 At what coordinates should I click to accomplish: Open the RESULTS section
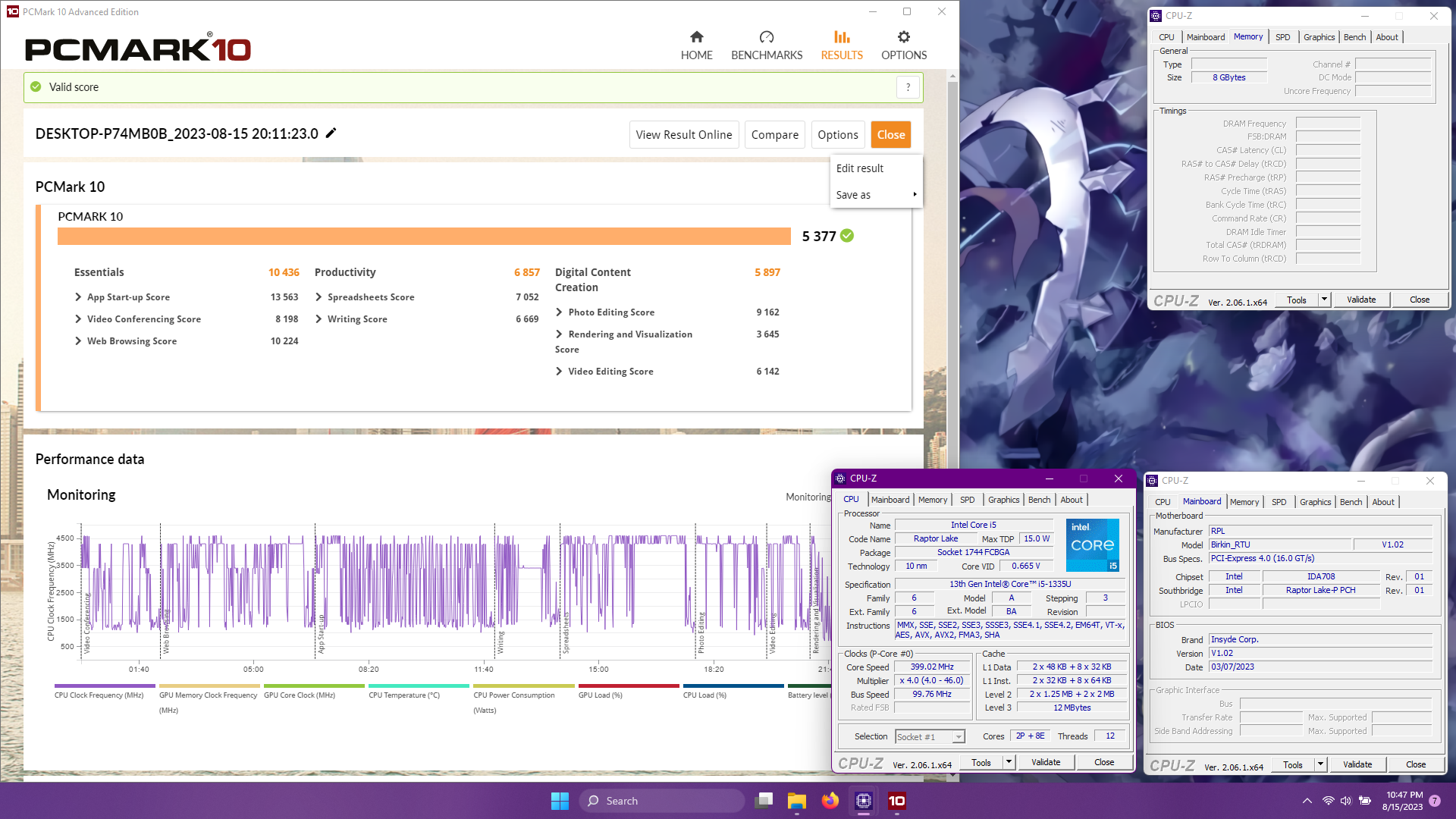842,45
